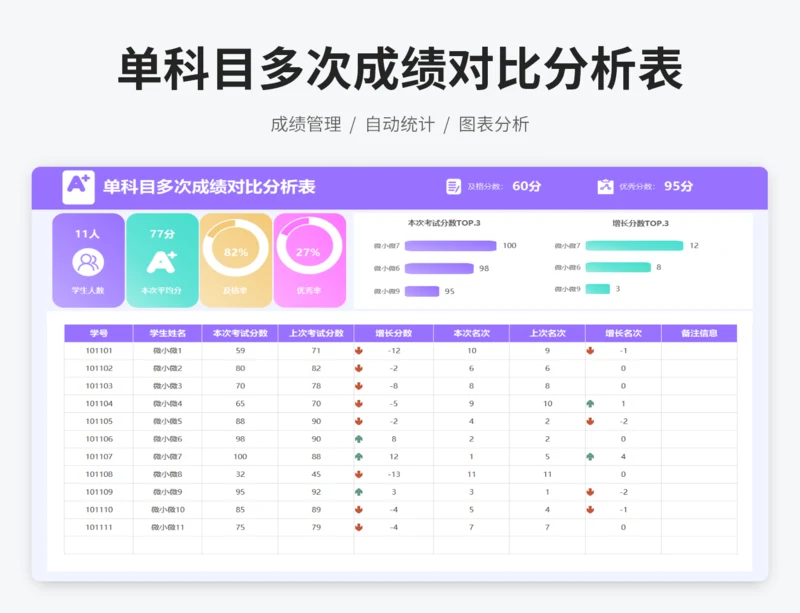Click 增长分数 down arrow in row 101111

click(x=359, y=527)
